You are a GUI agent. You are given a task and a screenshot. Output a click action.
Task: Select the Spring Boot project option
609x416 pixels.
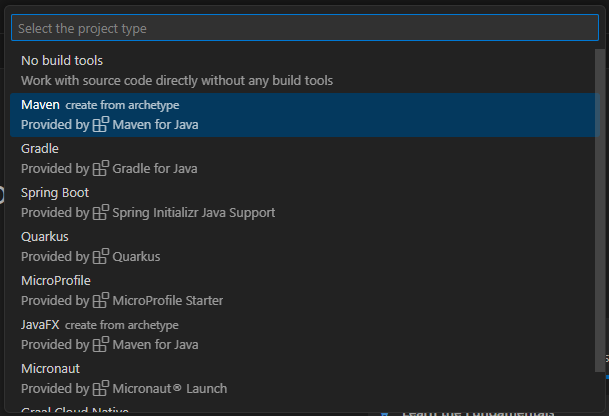[55, 192]
